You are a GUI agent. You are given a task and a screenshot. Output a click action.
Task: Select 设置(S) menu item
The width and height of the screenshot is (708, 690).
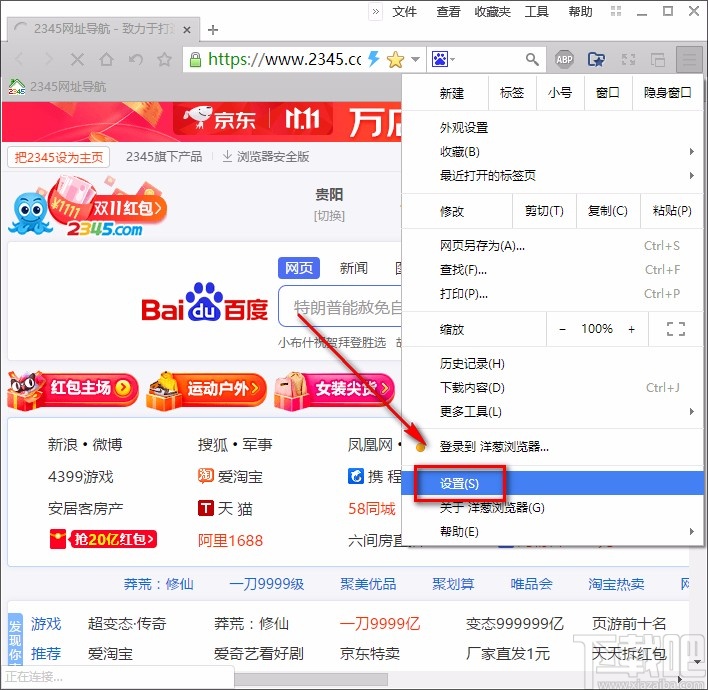[552, 483]
